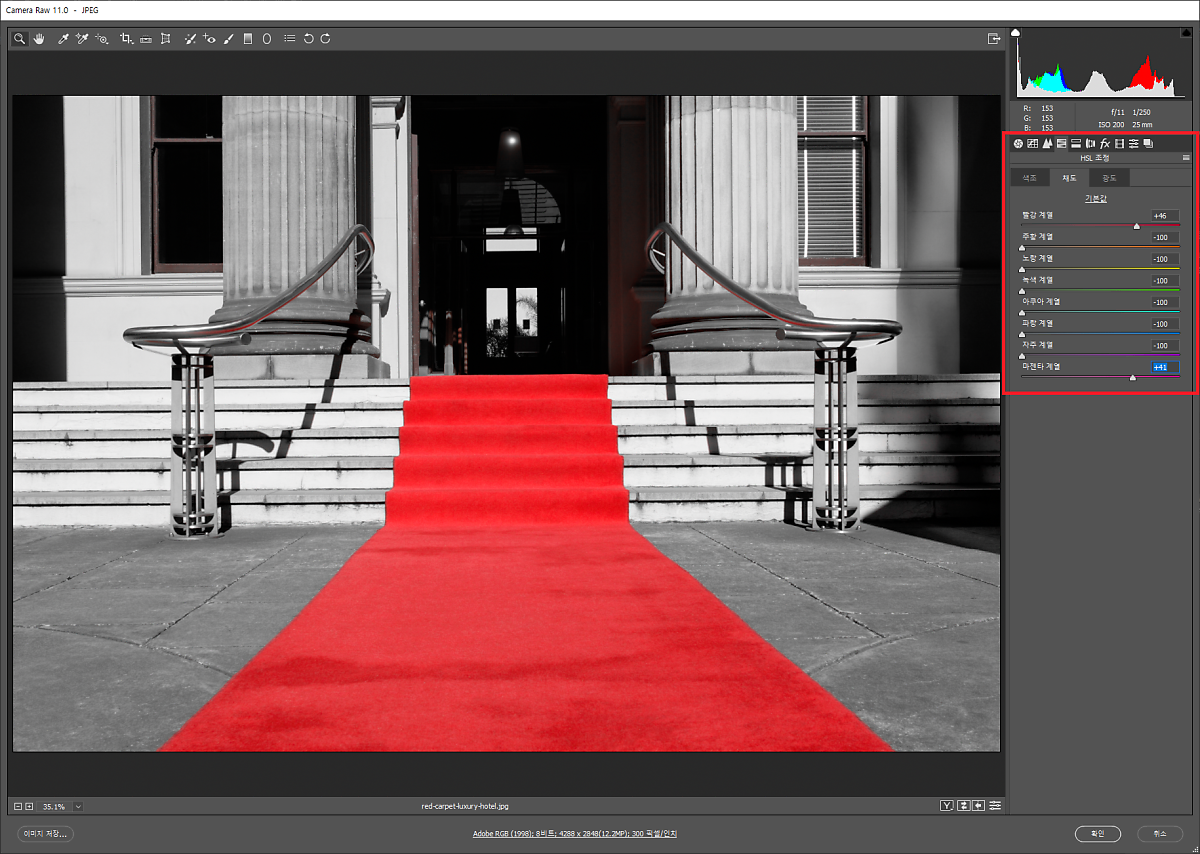Toggle the highlight clipping warning
1200x854 pixels.
(x=1185, y=33)
